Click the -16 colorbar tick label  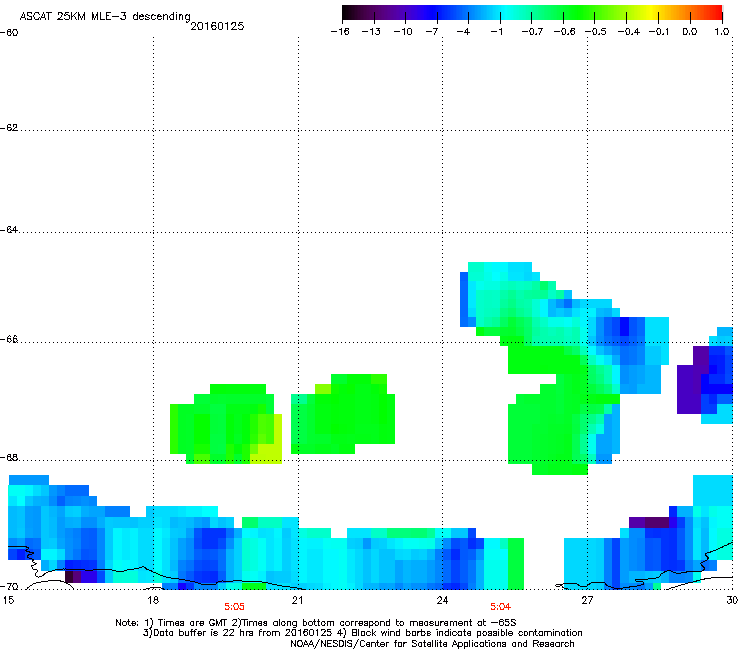(340, 32)
